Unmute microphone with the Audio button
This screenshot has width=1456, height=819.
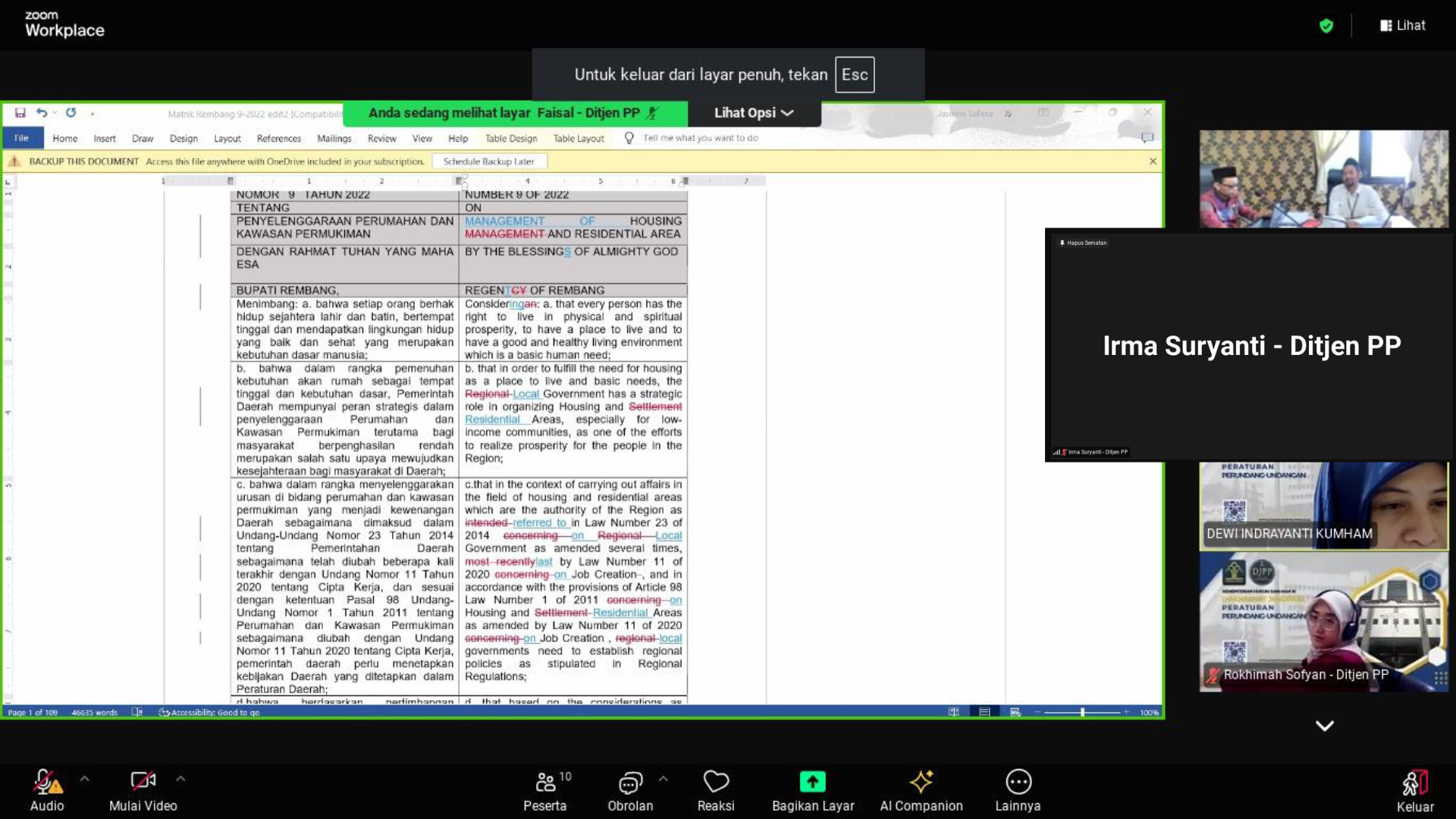[47, 790]
